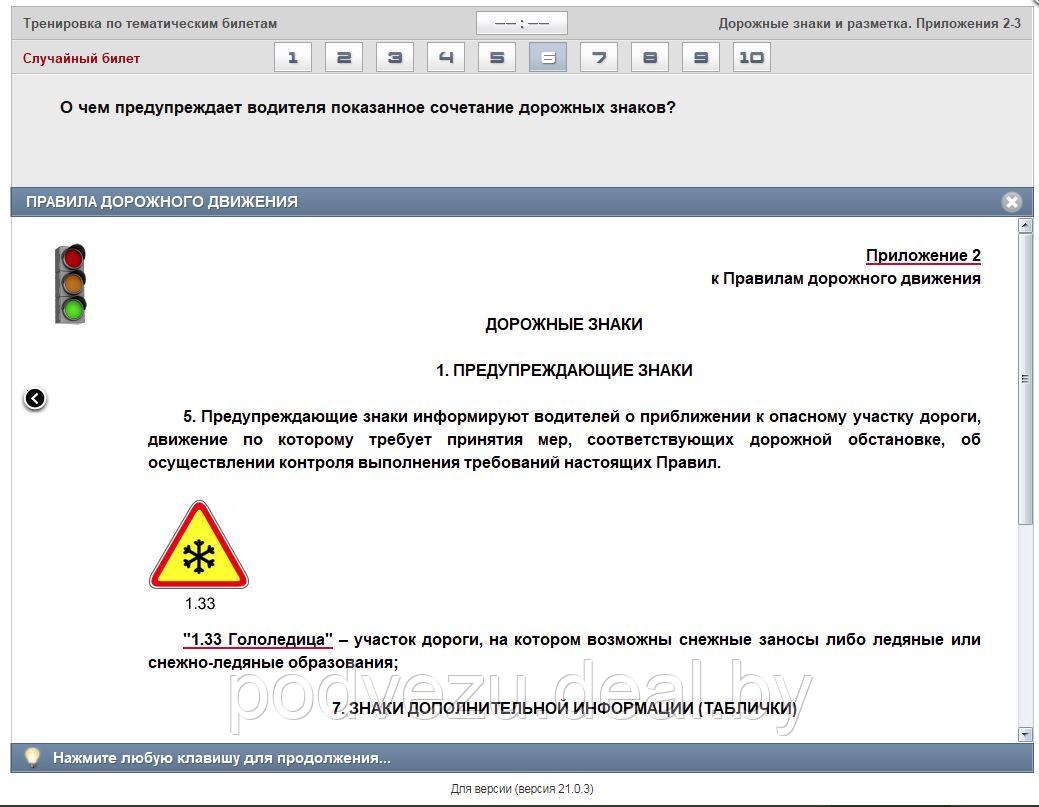Click the light bulb hint icon
This screenshot has height=807, width=1039.
point(31,757)
